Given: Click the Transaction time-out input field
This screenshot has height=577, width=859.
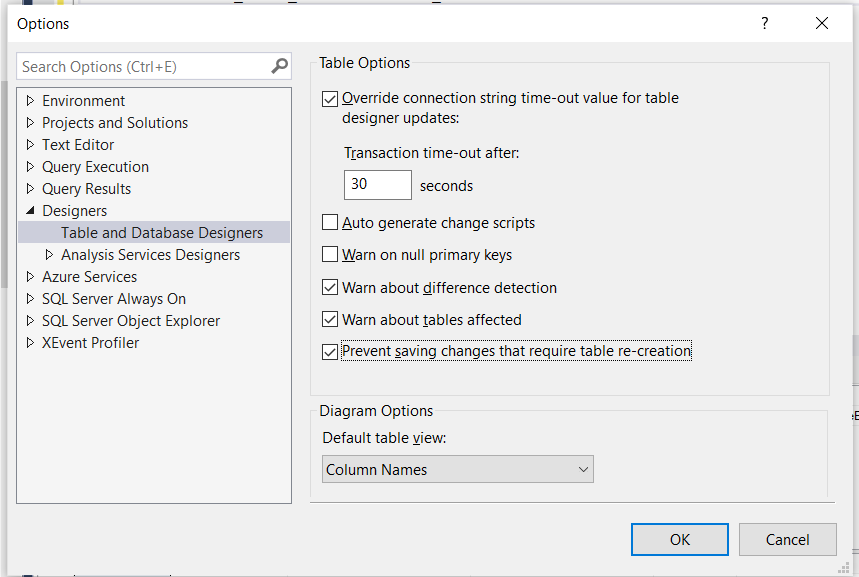Looking at the screenshot, I should tap(377, 184).
